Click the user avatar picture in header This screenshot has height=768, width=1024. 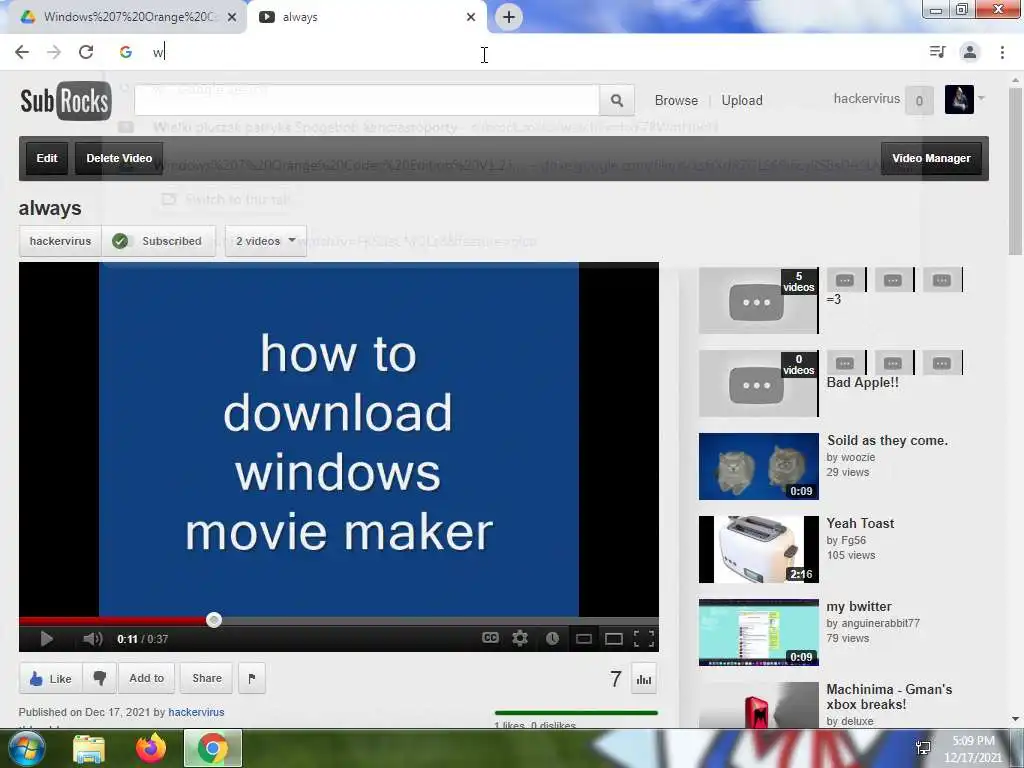959,99
